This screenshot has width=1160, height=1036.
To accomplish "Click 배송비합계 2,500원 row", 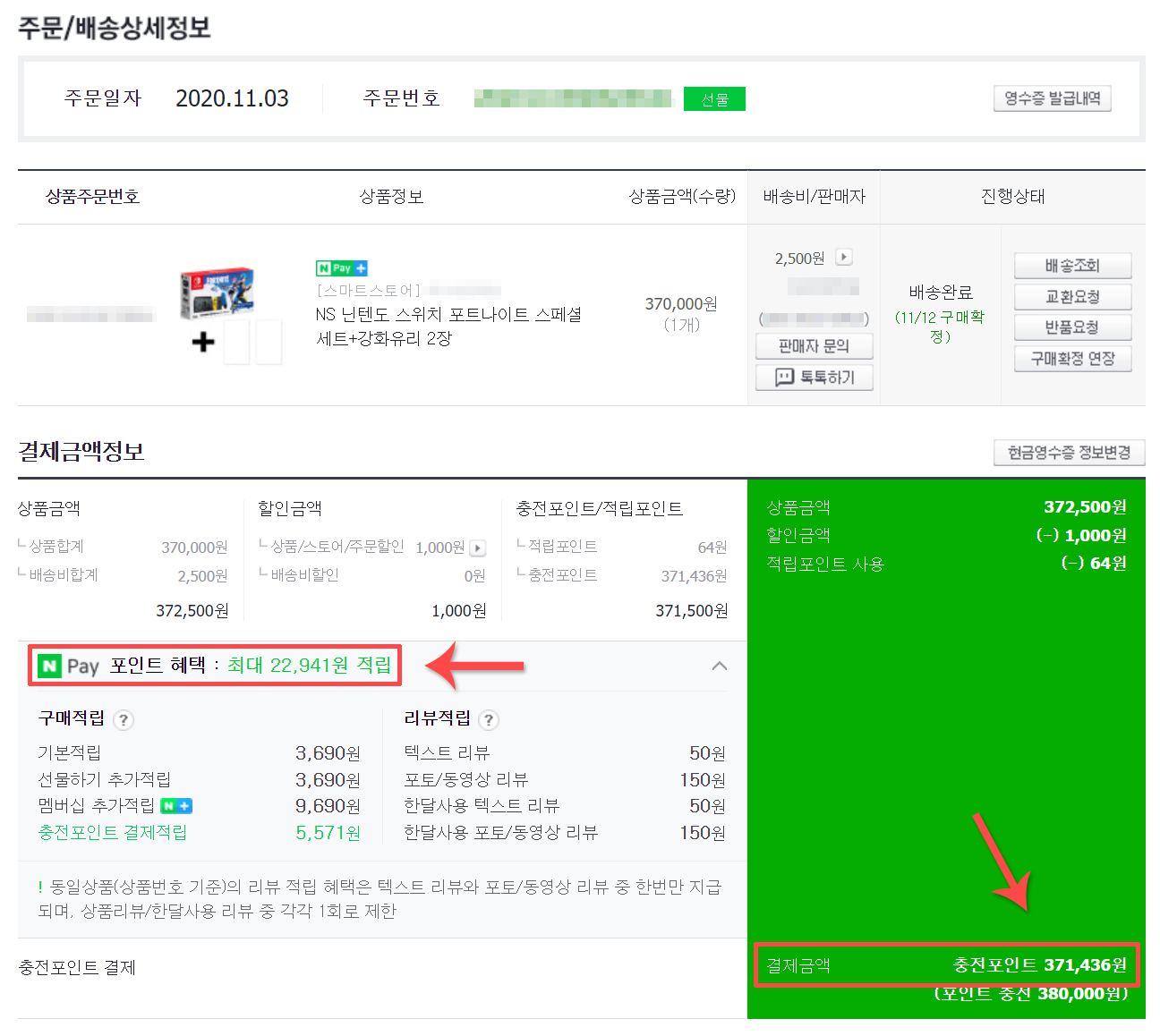I will (123, 575).
